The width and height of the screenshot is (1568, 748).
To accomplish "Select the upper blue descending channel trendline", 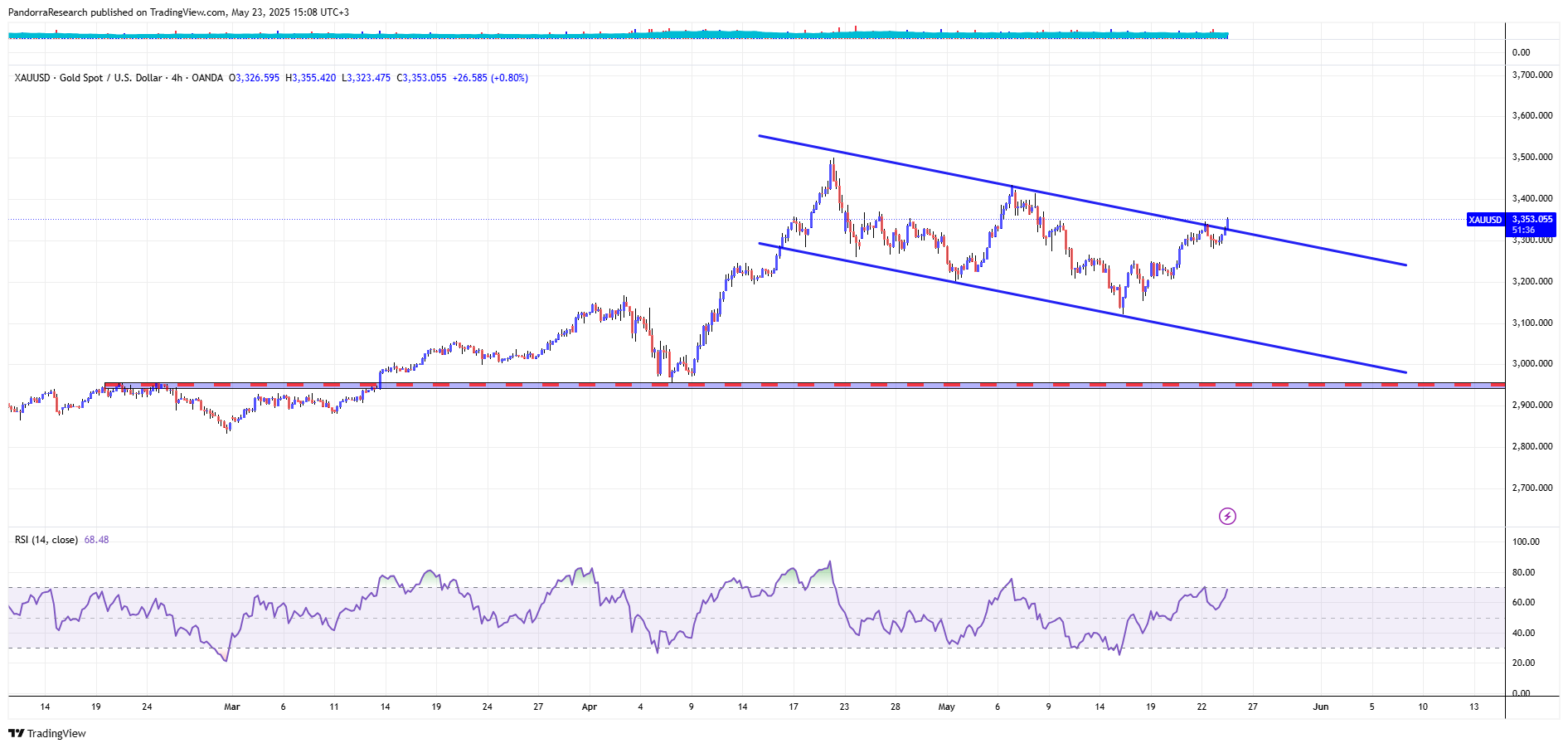I will tap(1082, 200).
